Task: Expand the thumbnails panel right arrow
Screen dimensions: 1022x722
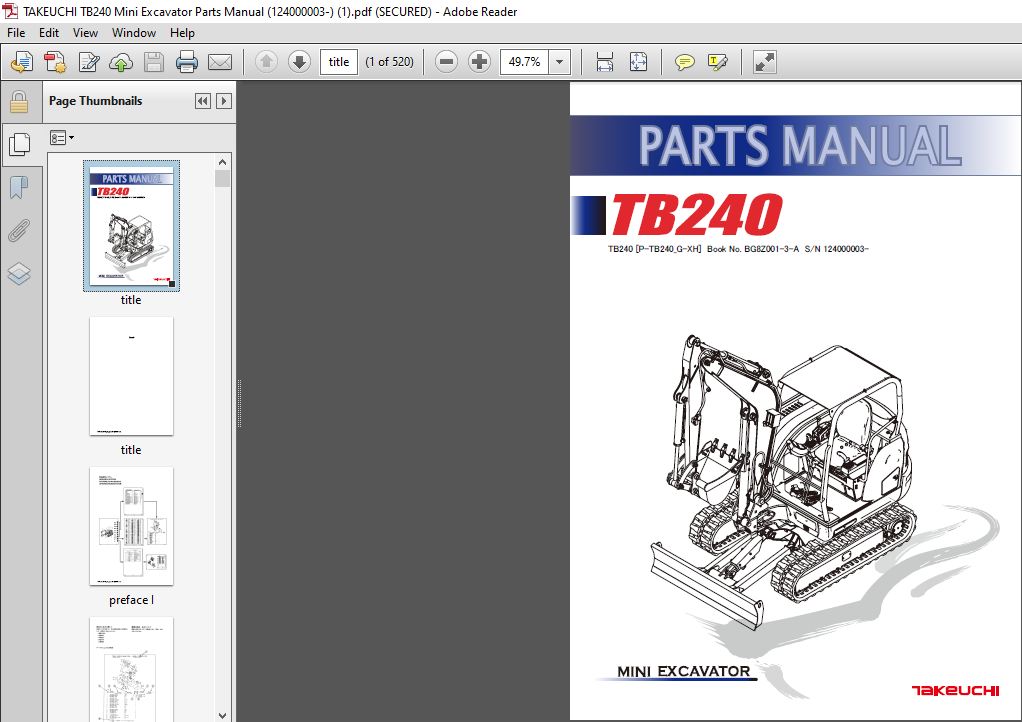Action: (224, 101)
